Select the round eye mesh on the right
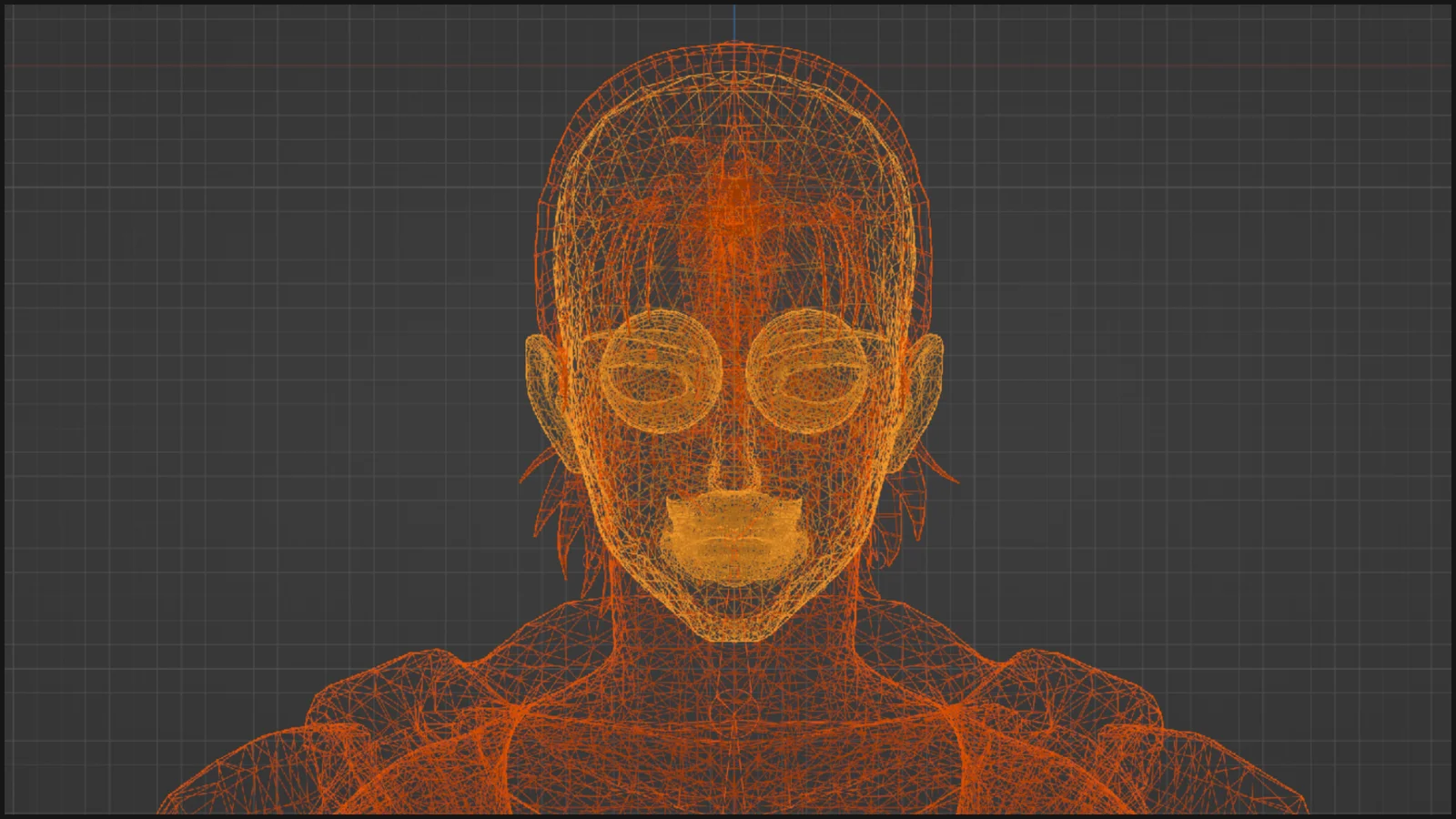This screenshot has width=1456, height=819. tap(810, 370)
